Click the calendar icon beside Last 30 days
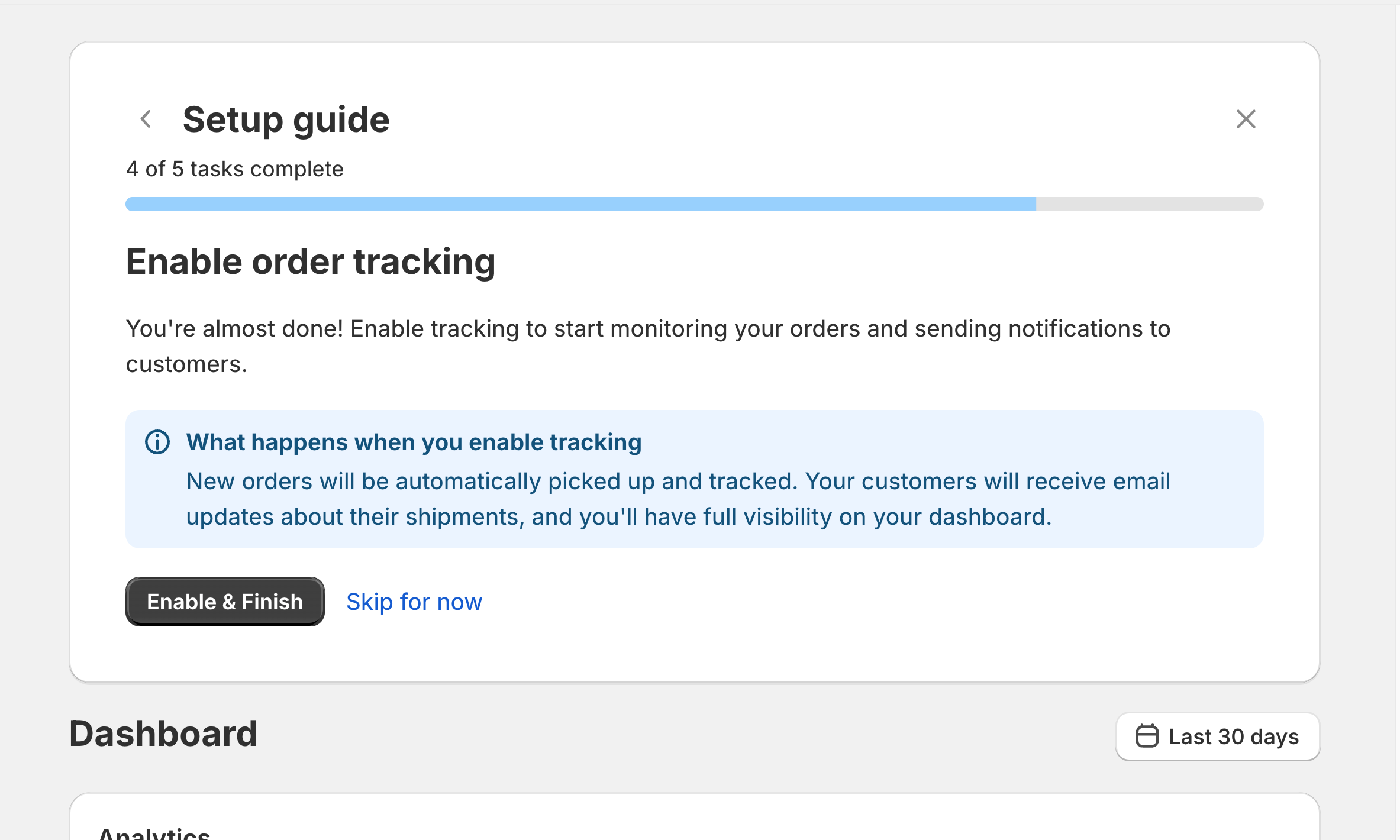 tap(1147, 736)
